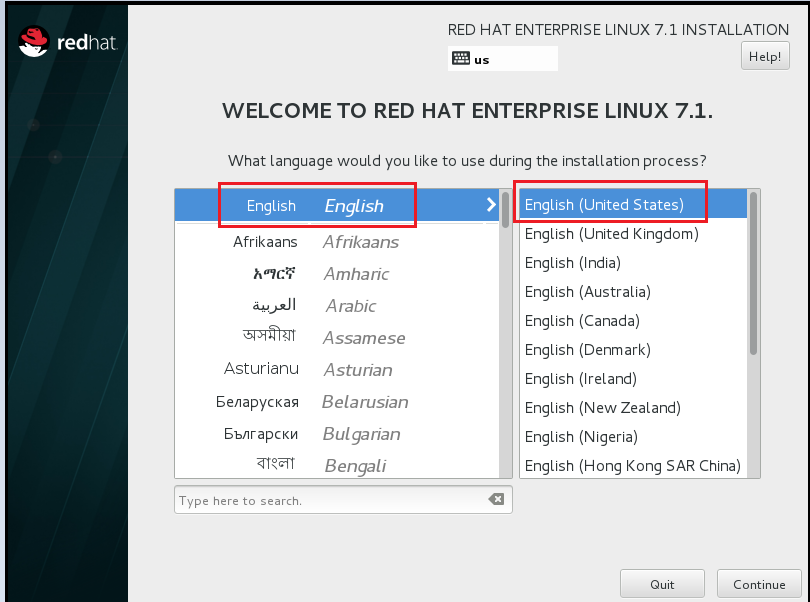Select Belarusian language
This screenshot has height=602, width=810.
click(x=337, y=402)
